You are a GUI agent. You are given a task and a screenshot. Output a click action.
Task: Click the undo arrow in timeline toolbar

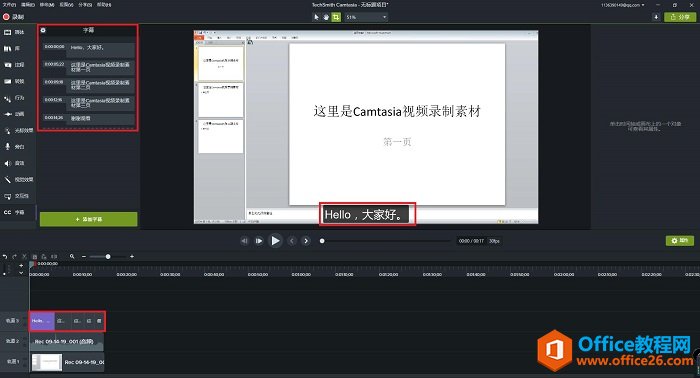pyautogui.click(x=5, y=257)
